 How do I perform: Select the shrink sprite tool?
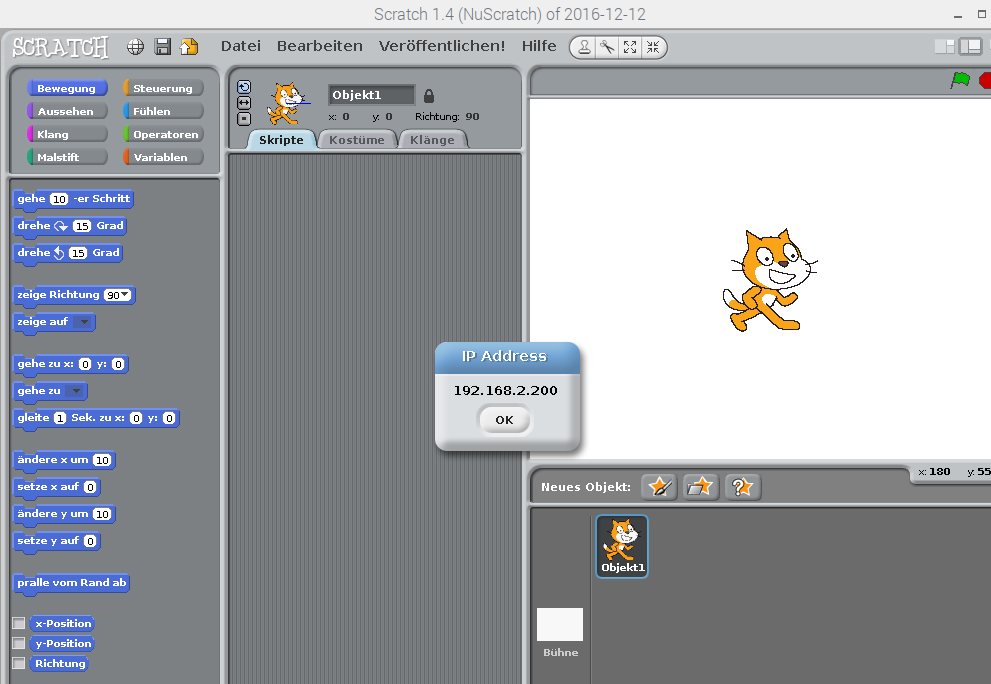pyautogui.click(x=653, y=47)
